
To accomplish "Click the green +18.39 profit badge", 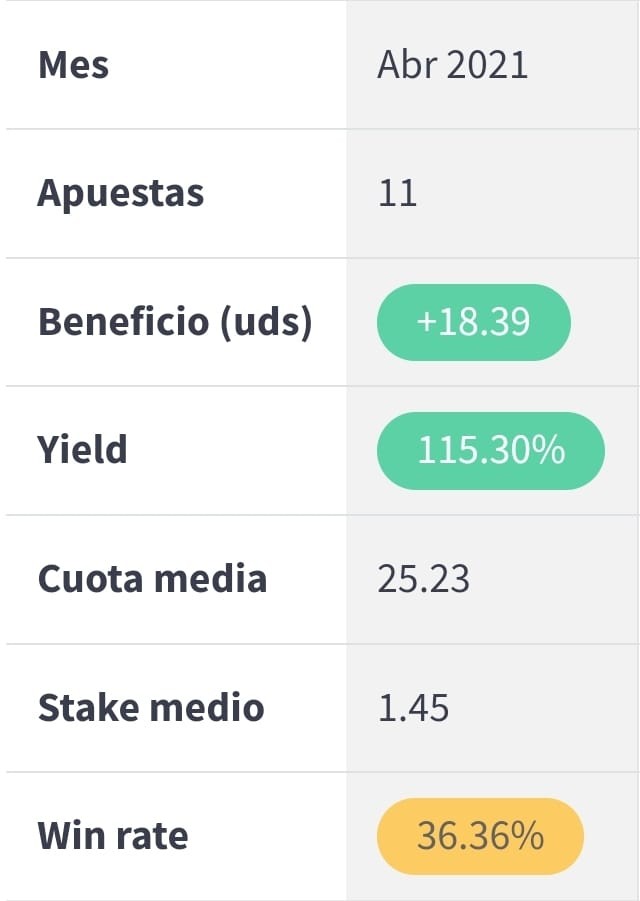I will (473, 322).
